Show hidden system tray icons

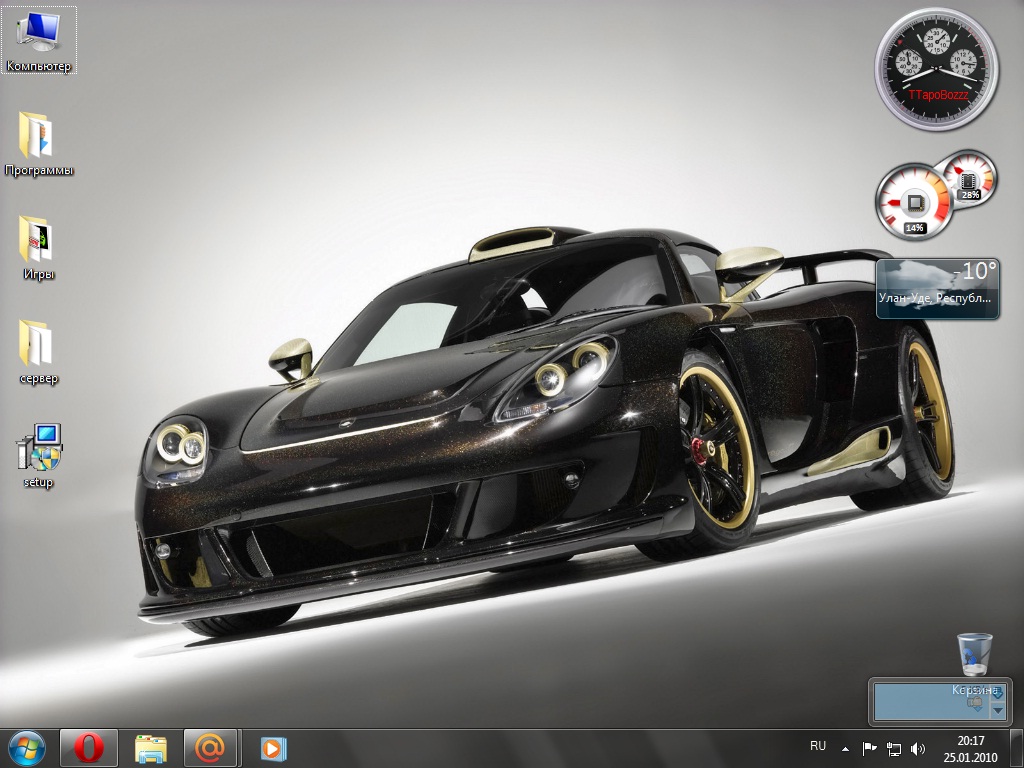coord(845,747)
